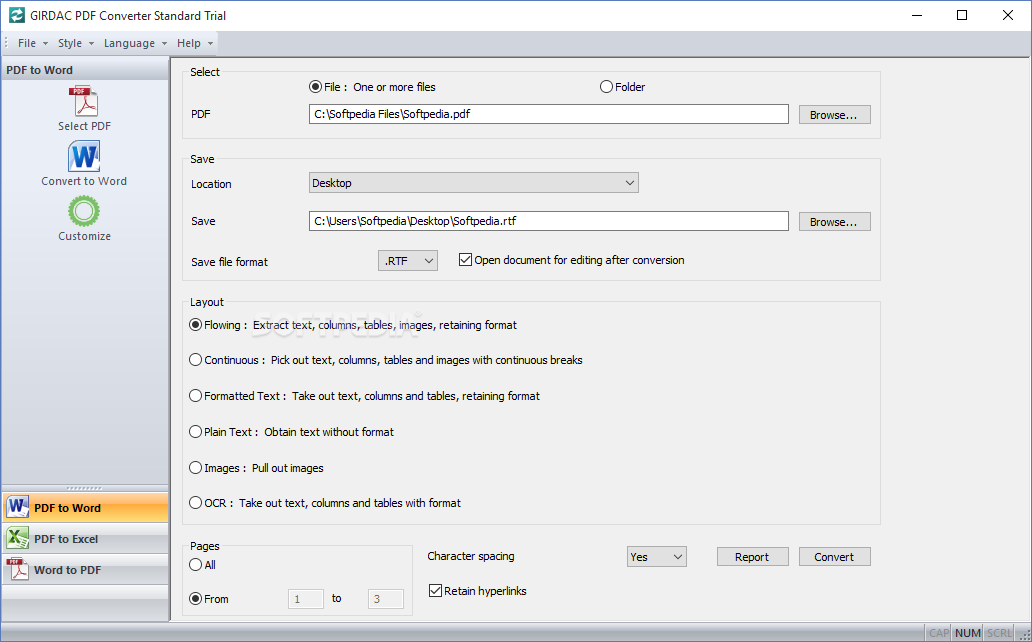The height and width of the screenshot is (642, 1032).
Task: Open the File menu
Action: click(x=33, y=43)
